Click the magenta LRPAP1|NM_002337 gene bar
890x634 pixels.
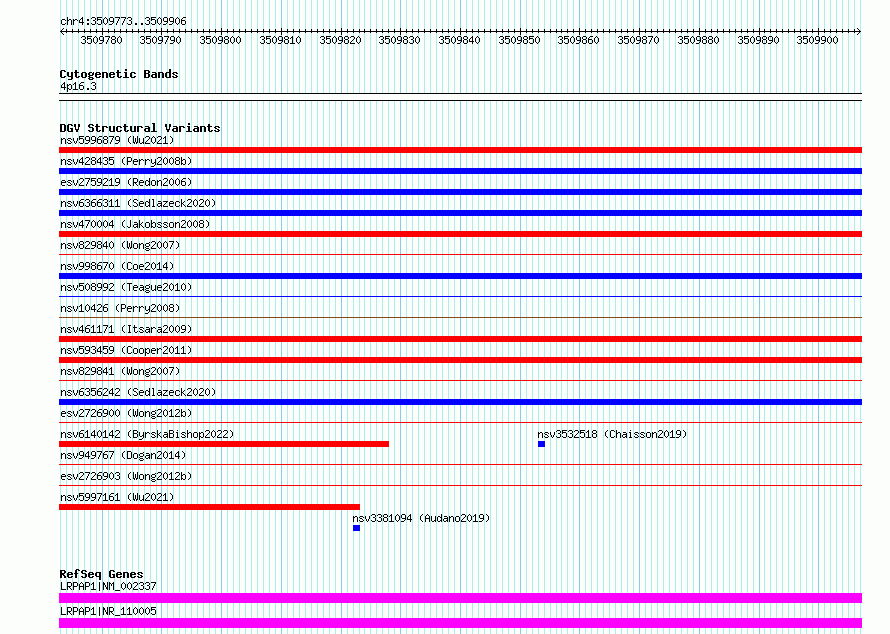[460, 598]
